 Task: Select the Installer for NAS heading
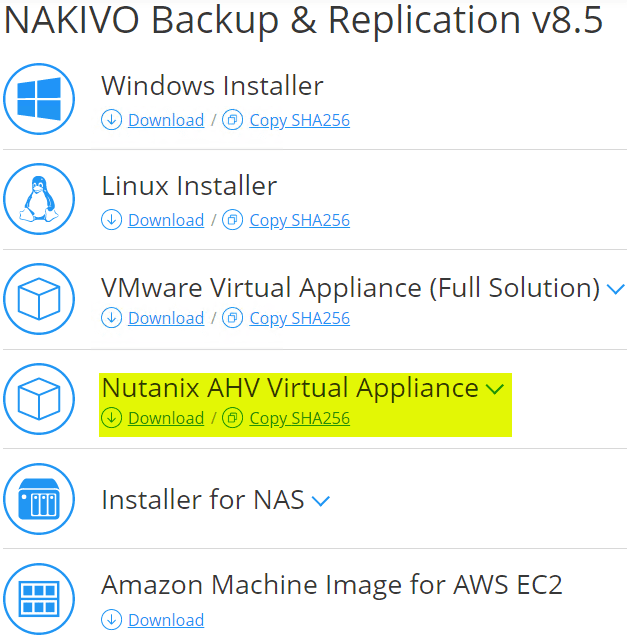point(203,499)
